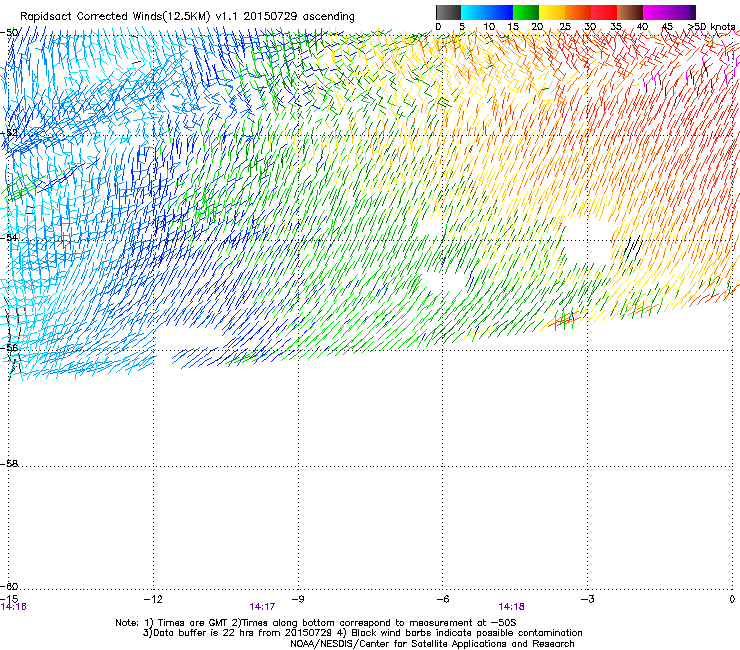Click the purple 14:16 time label
740x650 pixels.
pyautogui.click(x=14, y=607)
